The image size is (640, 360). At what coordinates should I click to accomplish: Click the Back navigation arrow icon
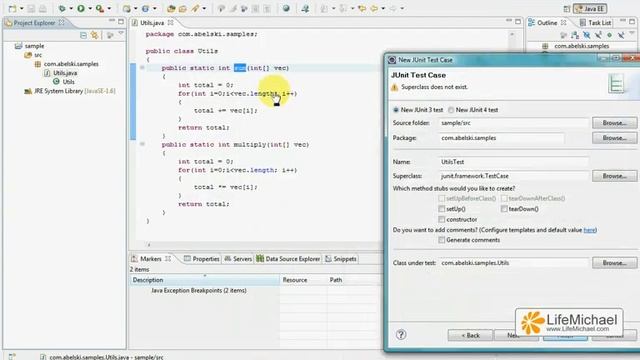(374, 8)
